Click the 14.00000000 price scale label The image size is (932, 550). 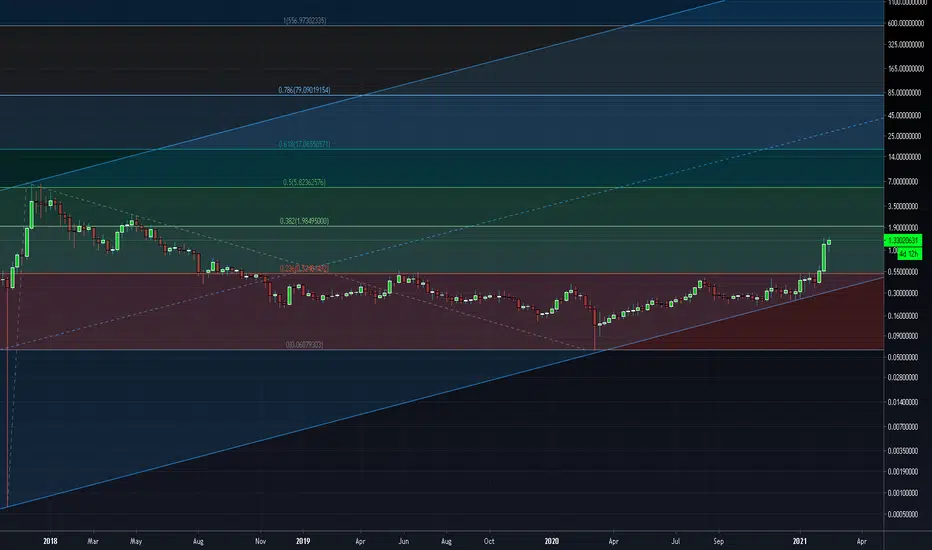[904, 157]
